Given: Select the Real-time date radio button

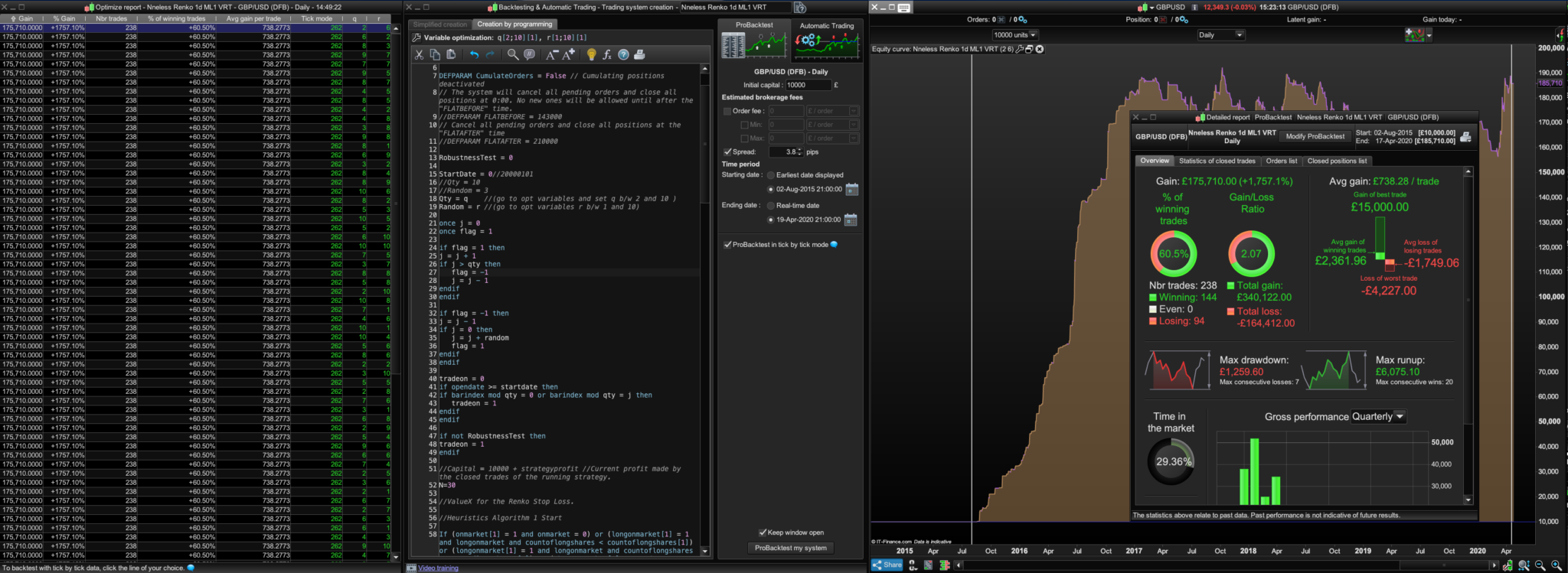Looking at the screenshot, I should click(x=771, y=206).
